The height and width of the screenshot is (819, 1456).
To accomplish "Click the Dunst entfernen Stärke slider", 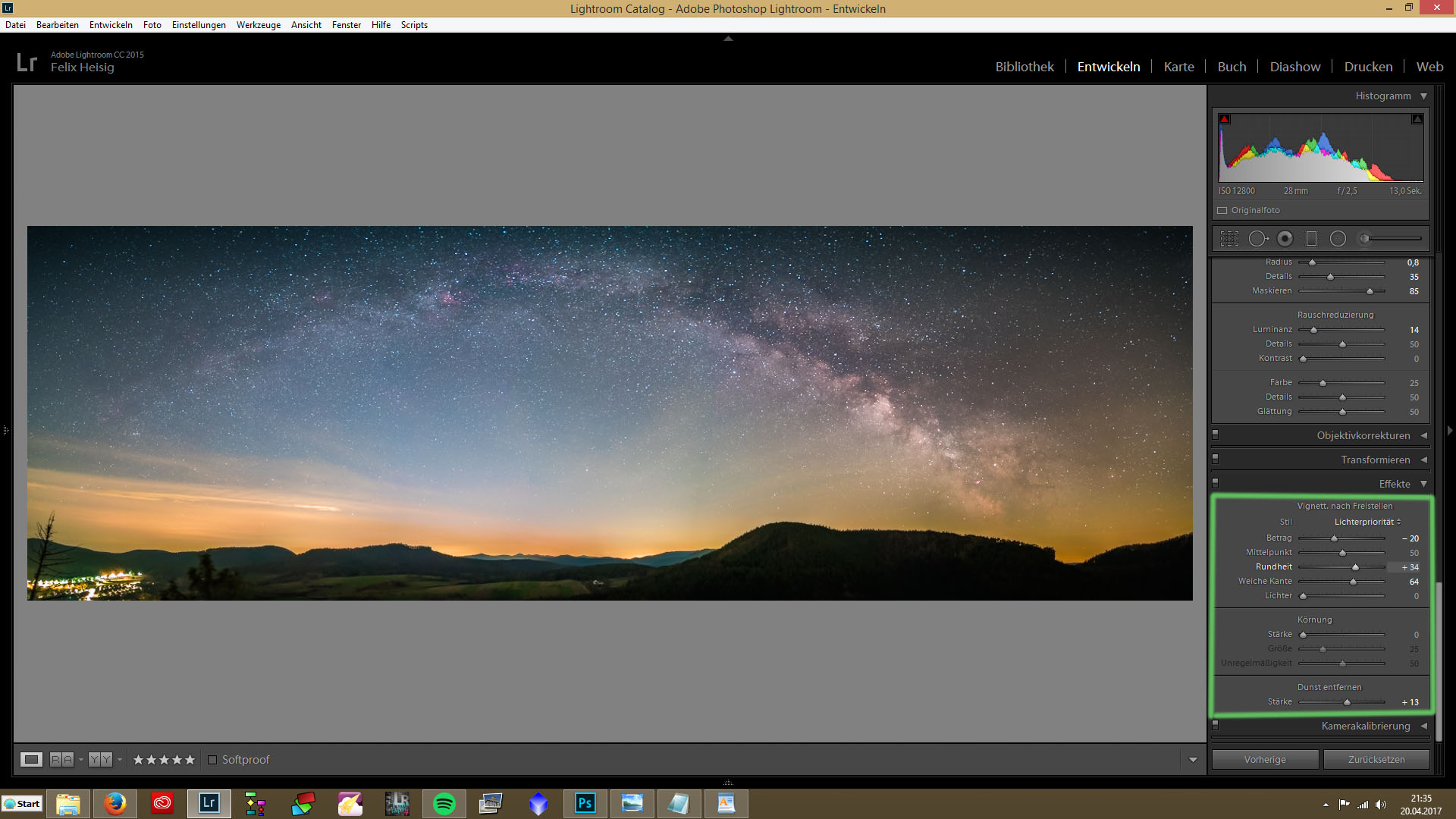I will 1341,702.
